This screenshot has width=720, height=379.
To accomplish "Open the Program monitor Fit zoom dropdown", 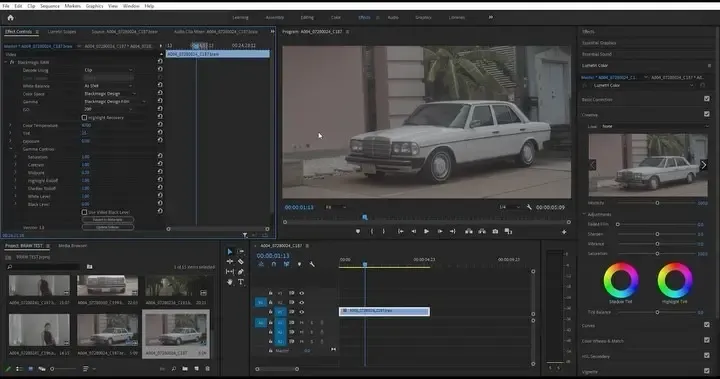I will coord(336,207).
